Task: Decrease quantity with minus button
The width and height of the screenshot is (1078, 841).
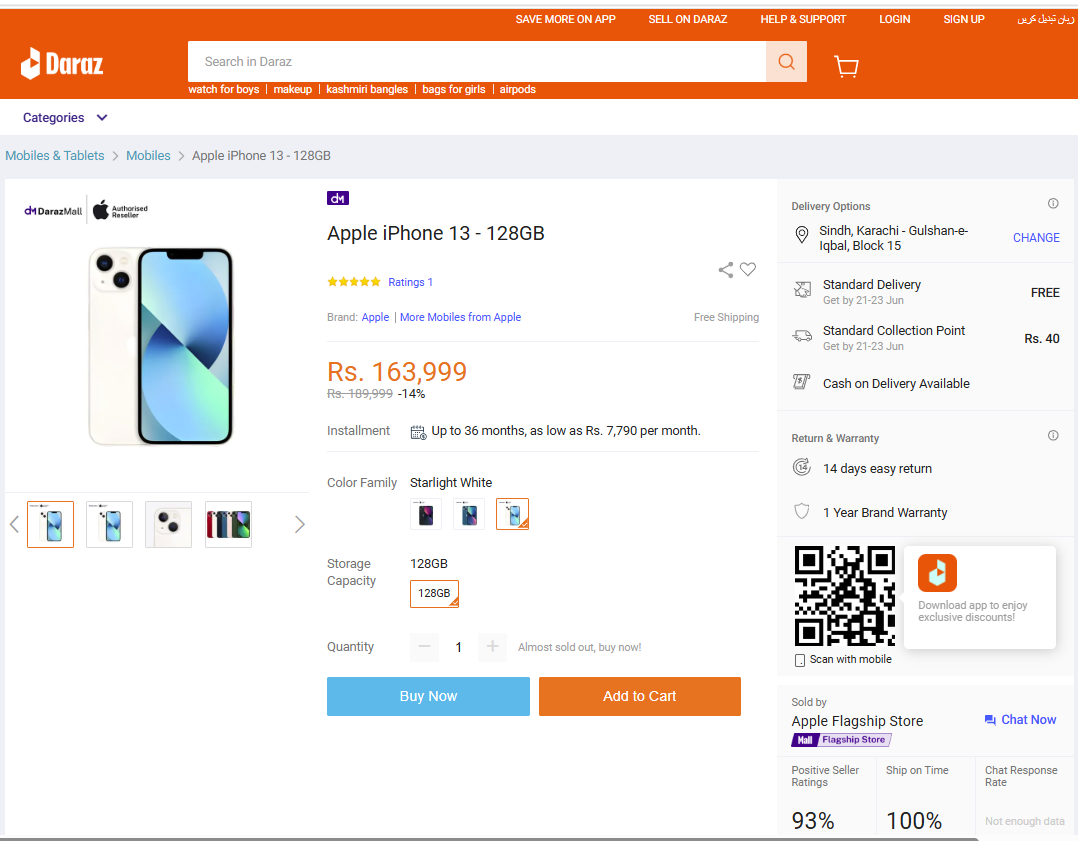Action: pyautogui.click(x=424, y=646)
